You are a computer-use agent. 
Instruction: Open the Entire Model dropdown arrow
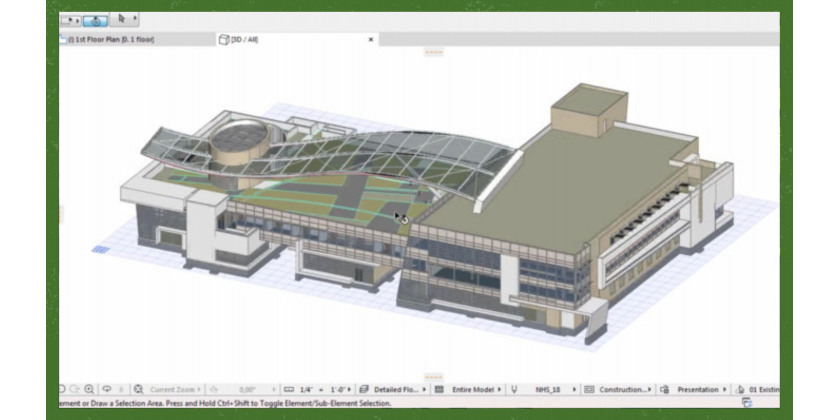(498, 389)
